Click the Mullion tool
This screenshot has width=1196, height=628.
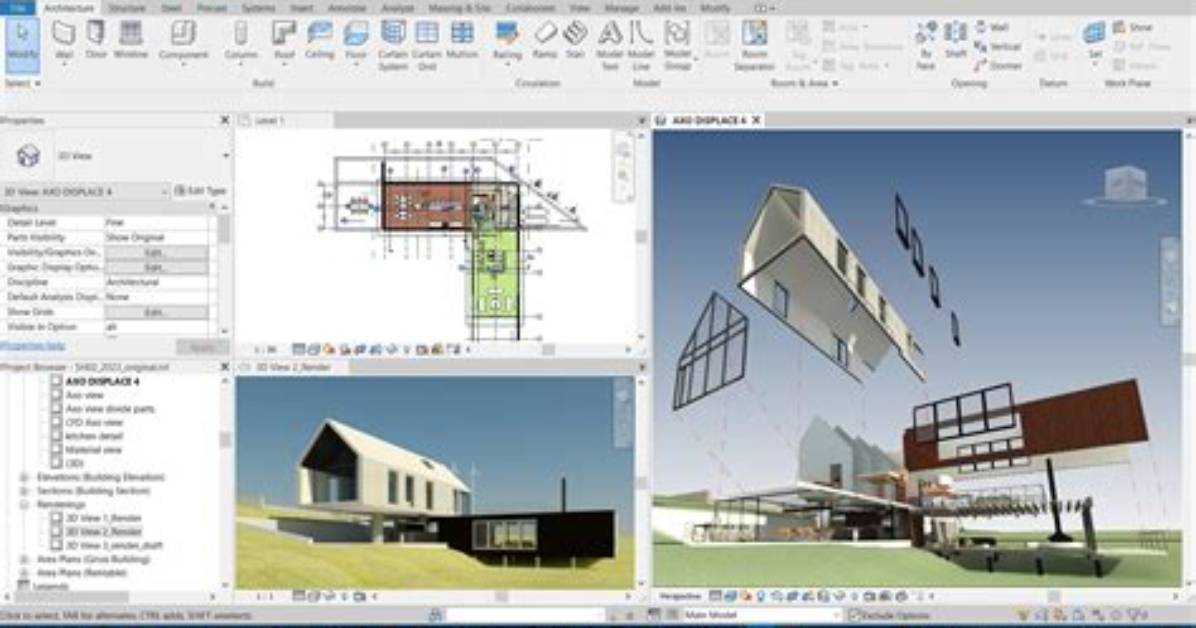click(x=461, y=41)
